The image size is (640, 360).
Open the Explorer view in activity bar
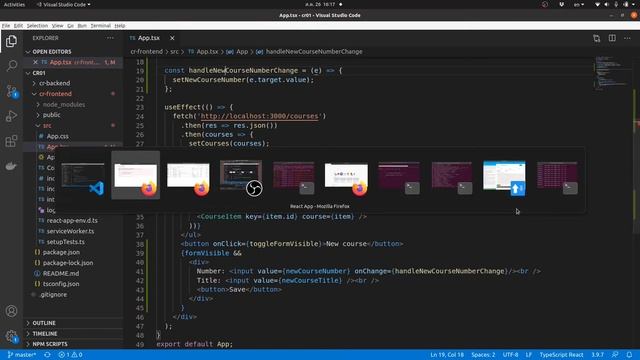[x=11, y=41]
